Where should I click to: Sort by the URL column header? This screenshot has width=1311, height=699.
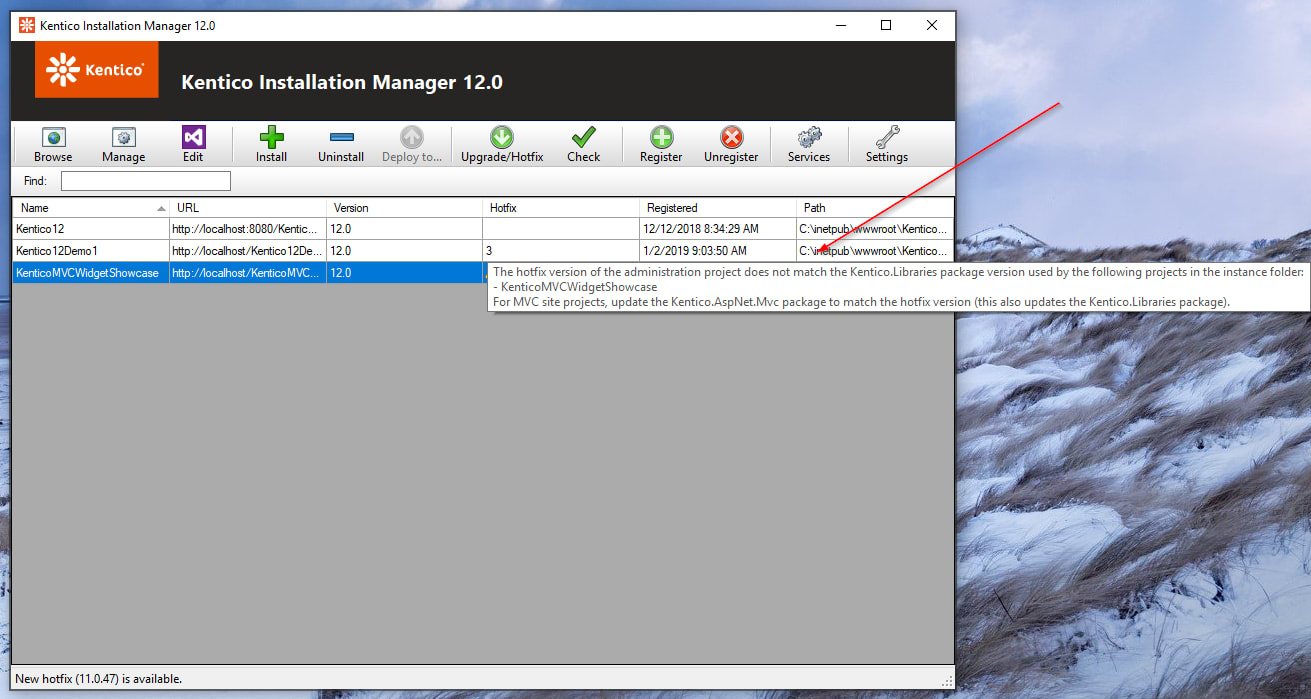point(248,208)
